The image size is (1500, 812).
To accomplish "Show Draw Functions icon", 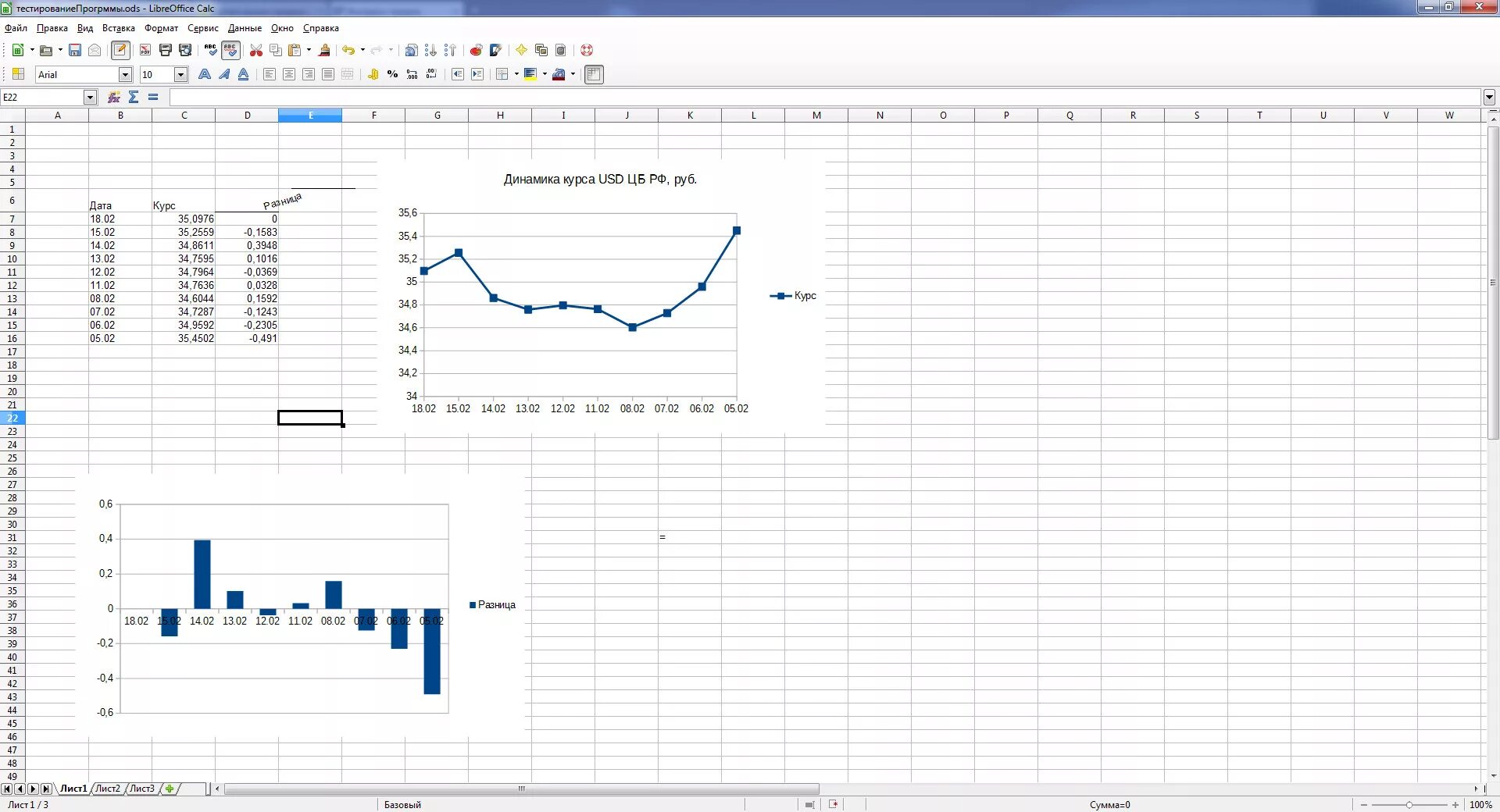I will coord(495,50).
